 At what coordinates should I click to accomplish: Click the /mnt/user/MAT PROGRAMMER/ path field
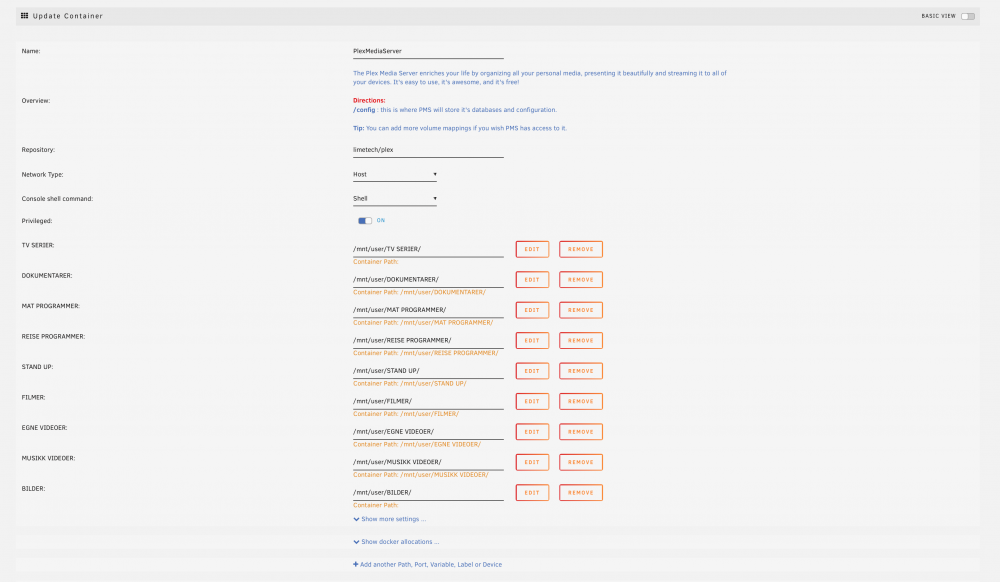click(428, 310)
